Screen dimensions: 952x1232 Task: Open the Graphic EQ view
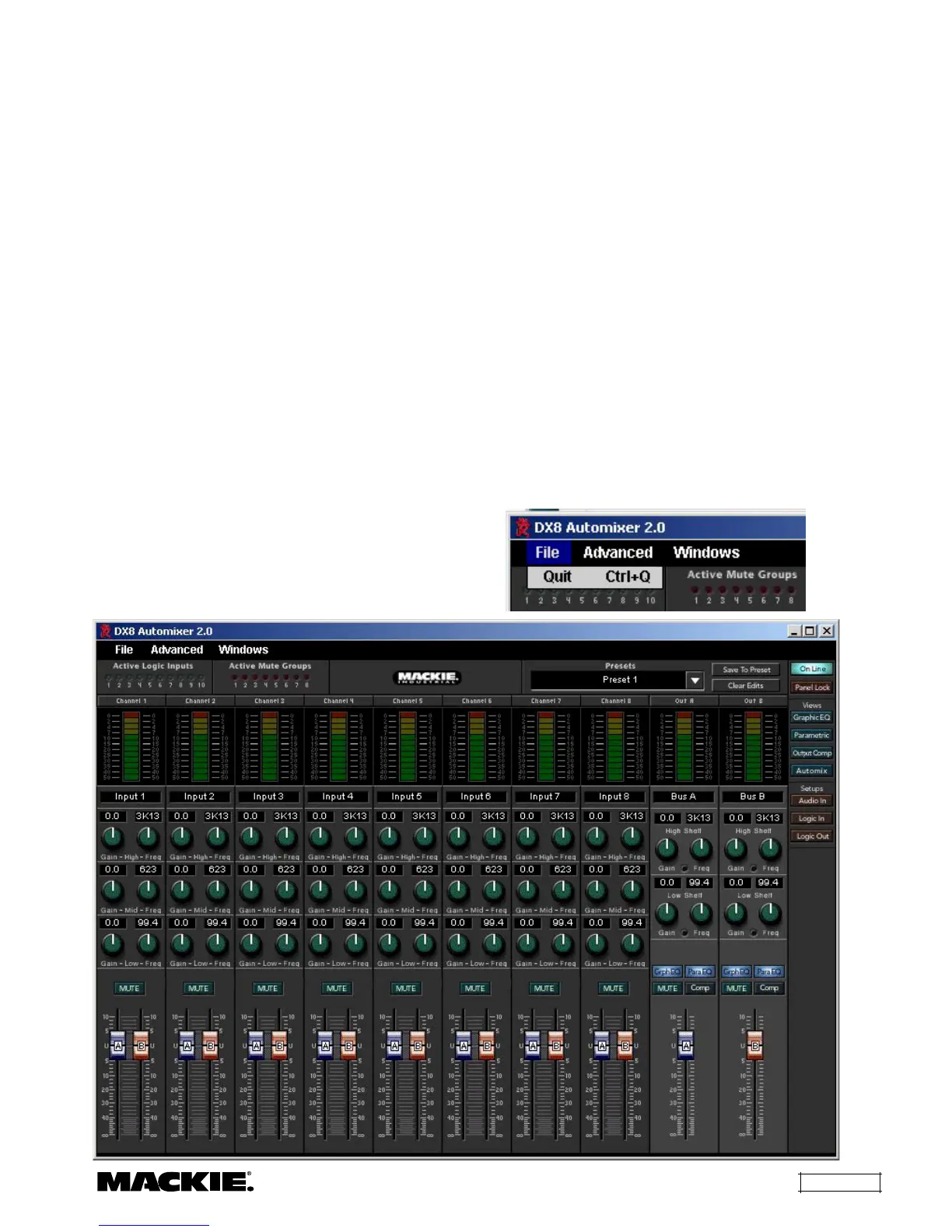(x=812, y=717)
